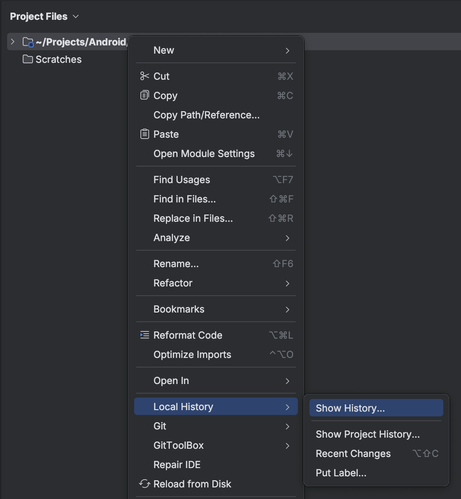Open the Git submenu
The height and width of the screenshot is (499, 461).
216,426
